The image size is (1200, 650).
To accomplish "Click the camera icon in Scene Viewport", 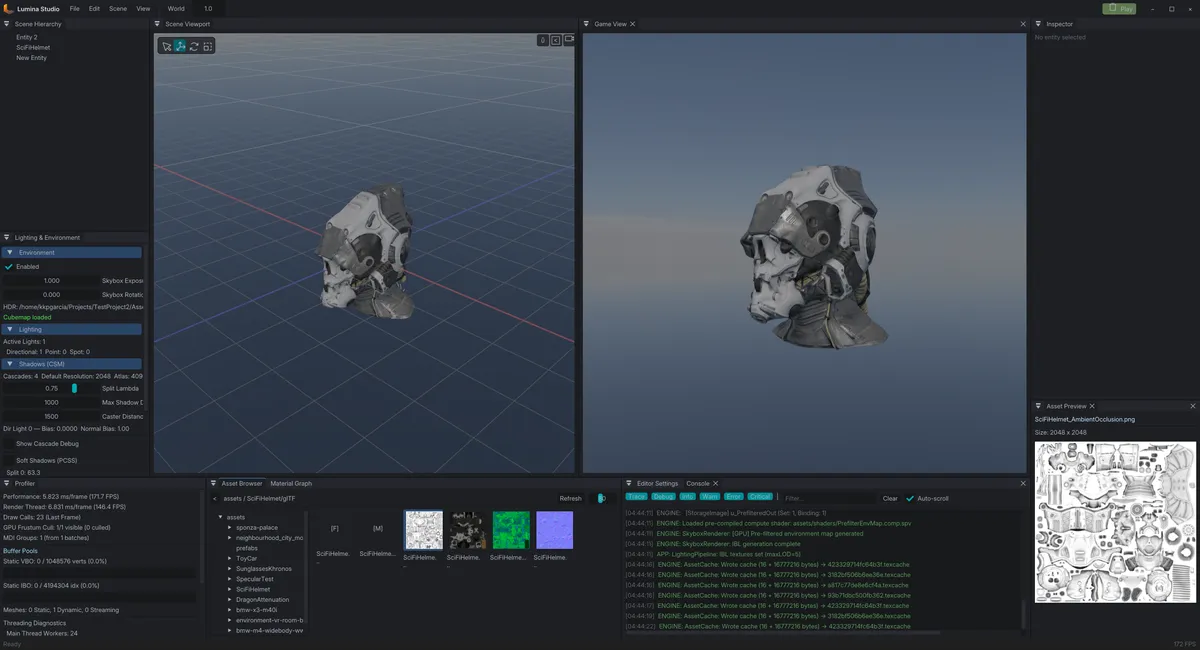I will click(x=568, y=40).
